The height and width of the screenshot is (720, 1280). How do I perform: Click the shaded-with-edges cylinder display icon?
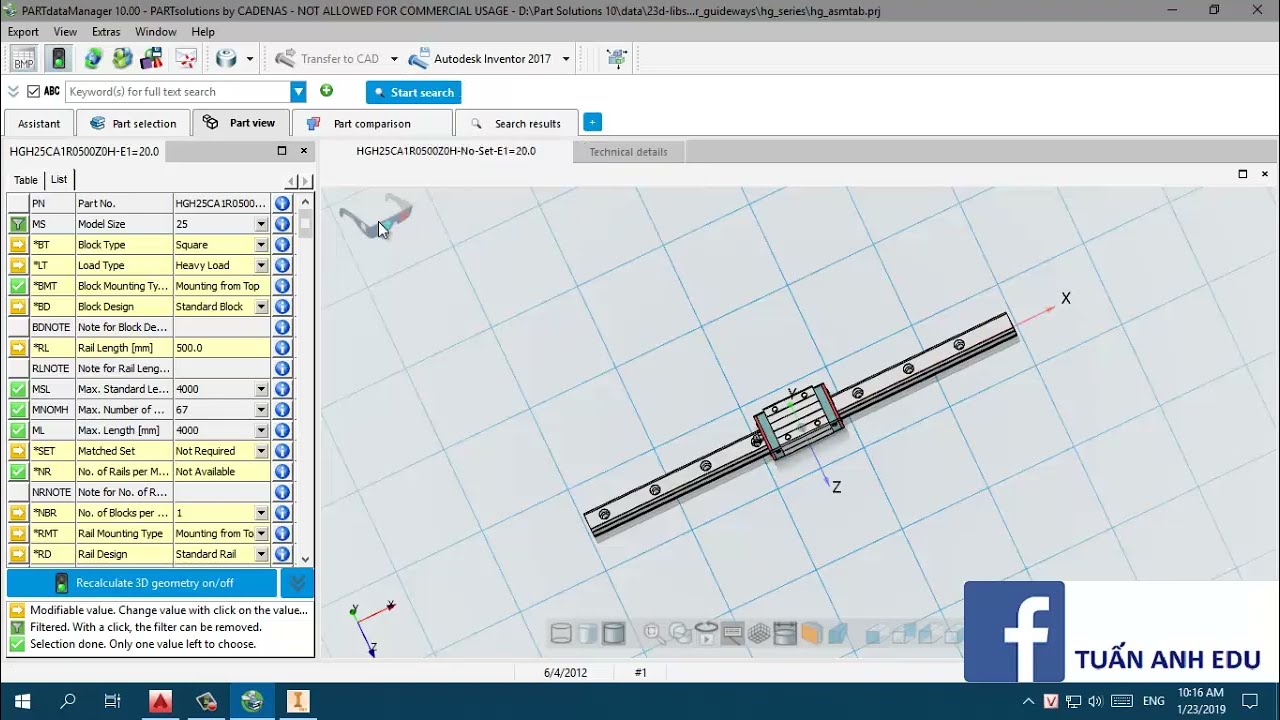(613, 633)
